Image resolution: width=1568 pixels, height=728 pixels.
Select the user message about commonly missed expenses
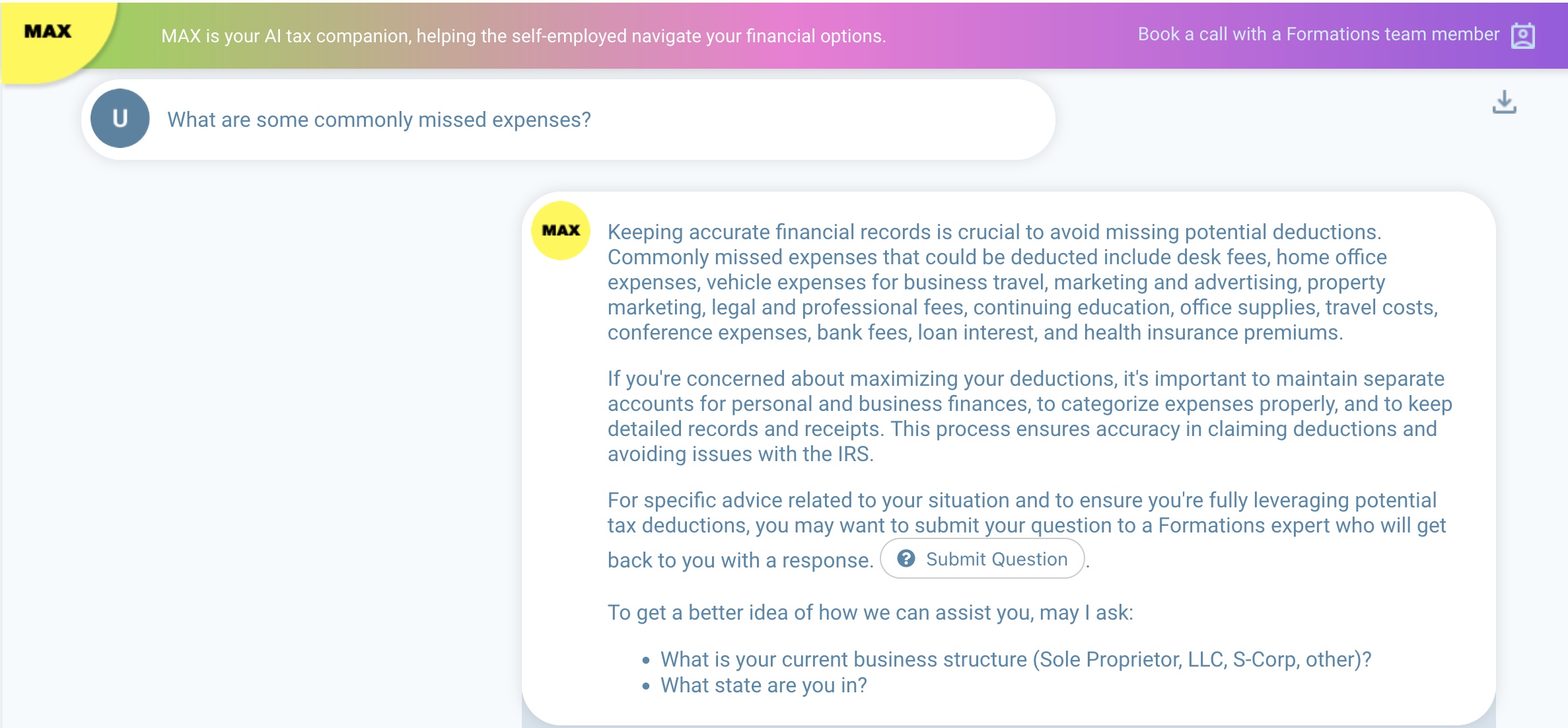[379, 120]
